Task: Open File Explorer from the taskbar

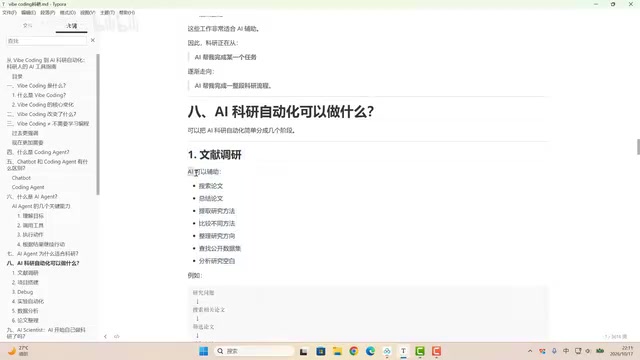Action: tap(337, 351)
